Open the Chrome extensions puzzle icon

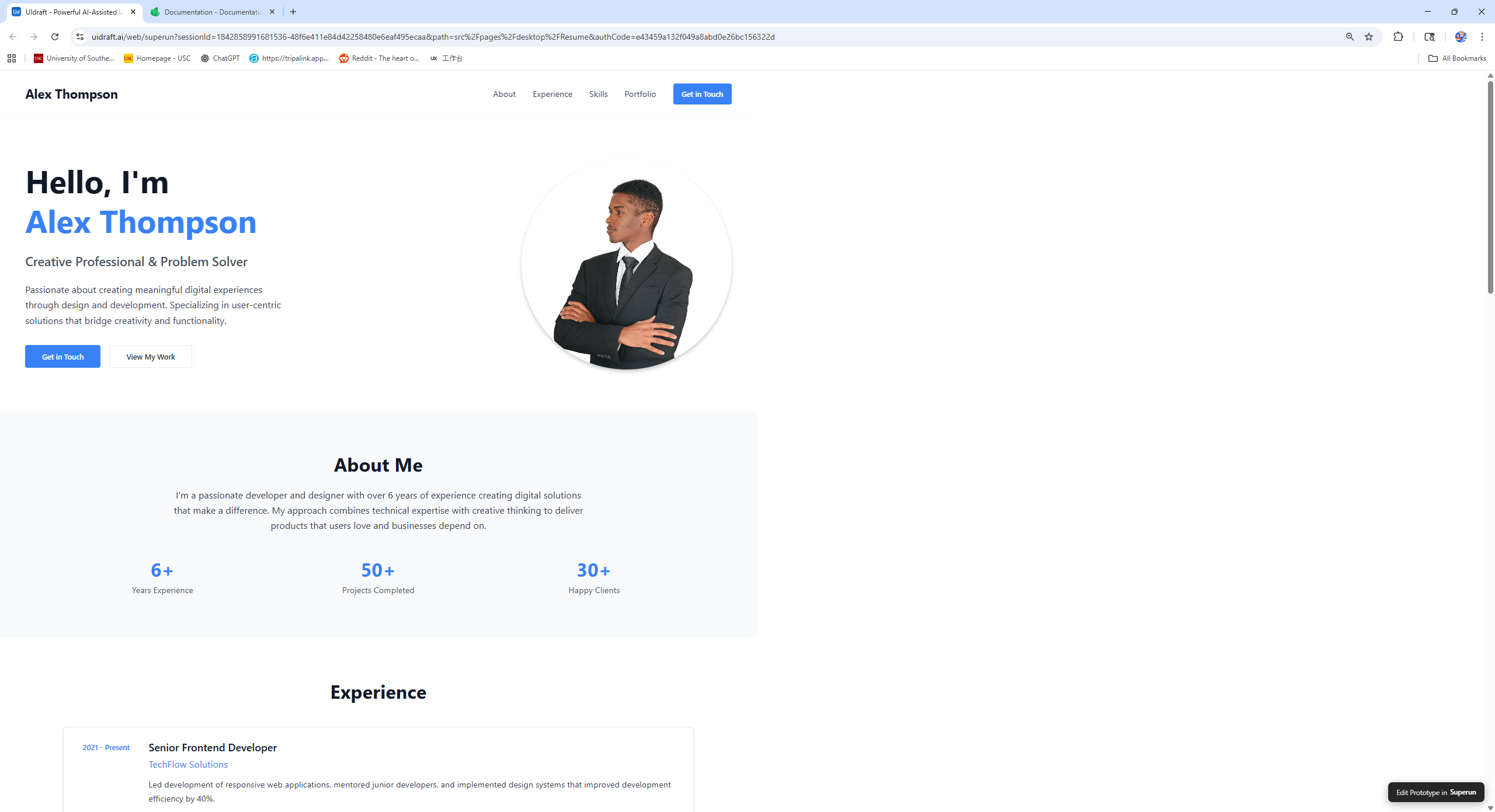click(x=1398, y=37)
